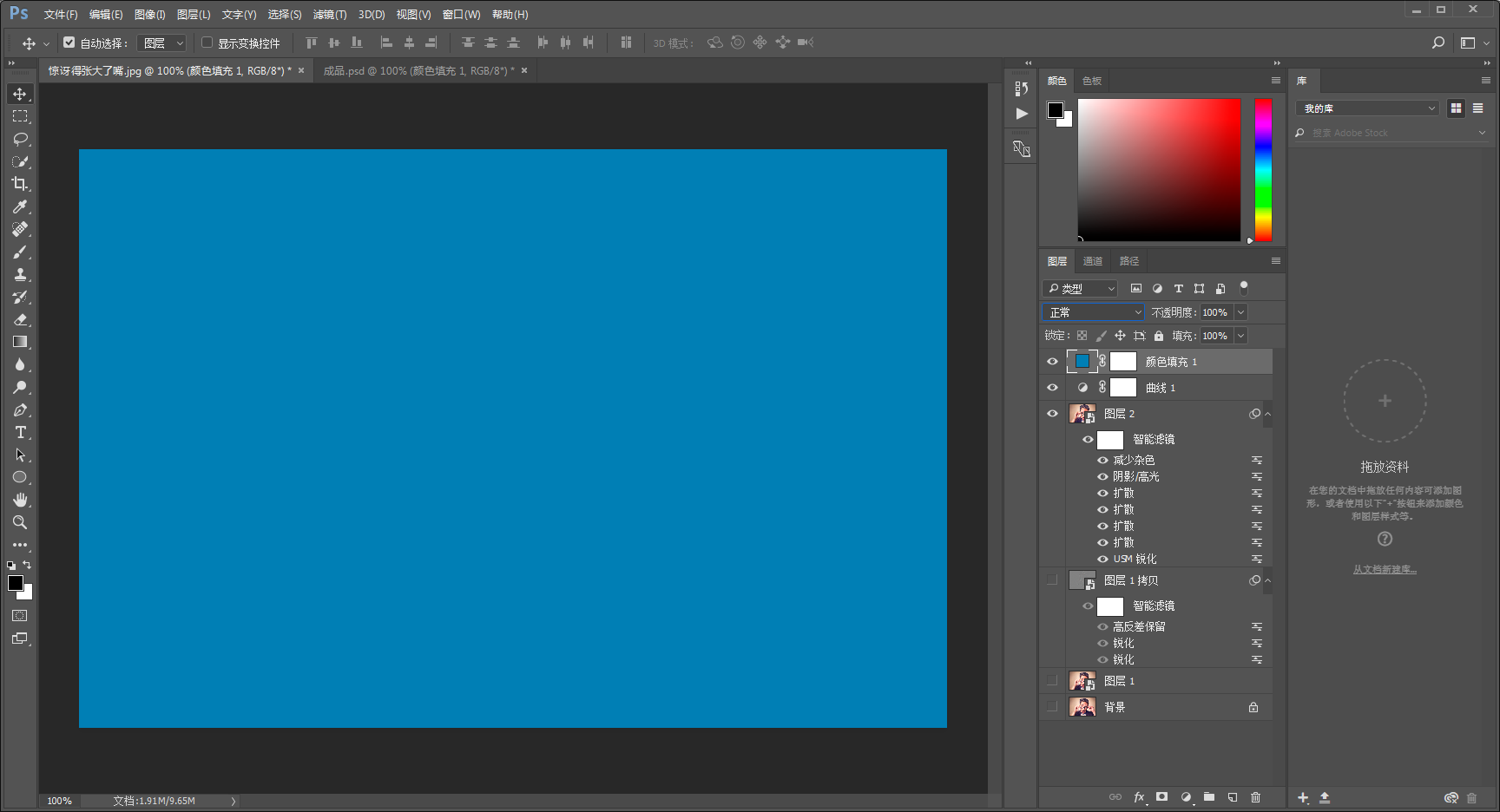Collapse 图层 1 拷贝 smart filters list
The width and height of the screenshot is (1500, 812).
(1268, 580)
